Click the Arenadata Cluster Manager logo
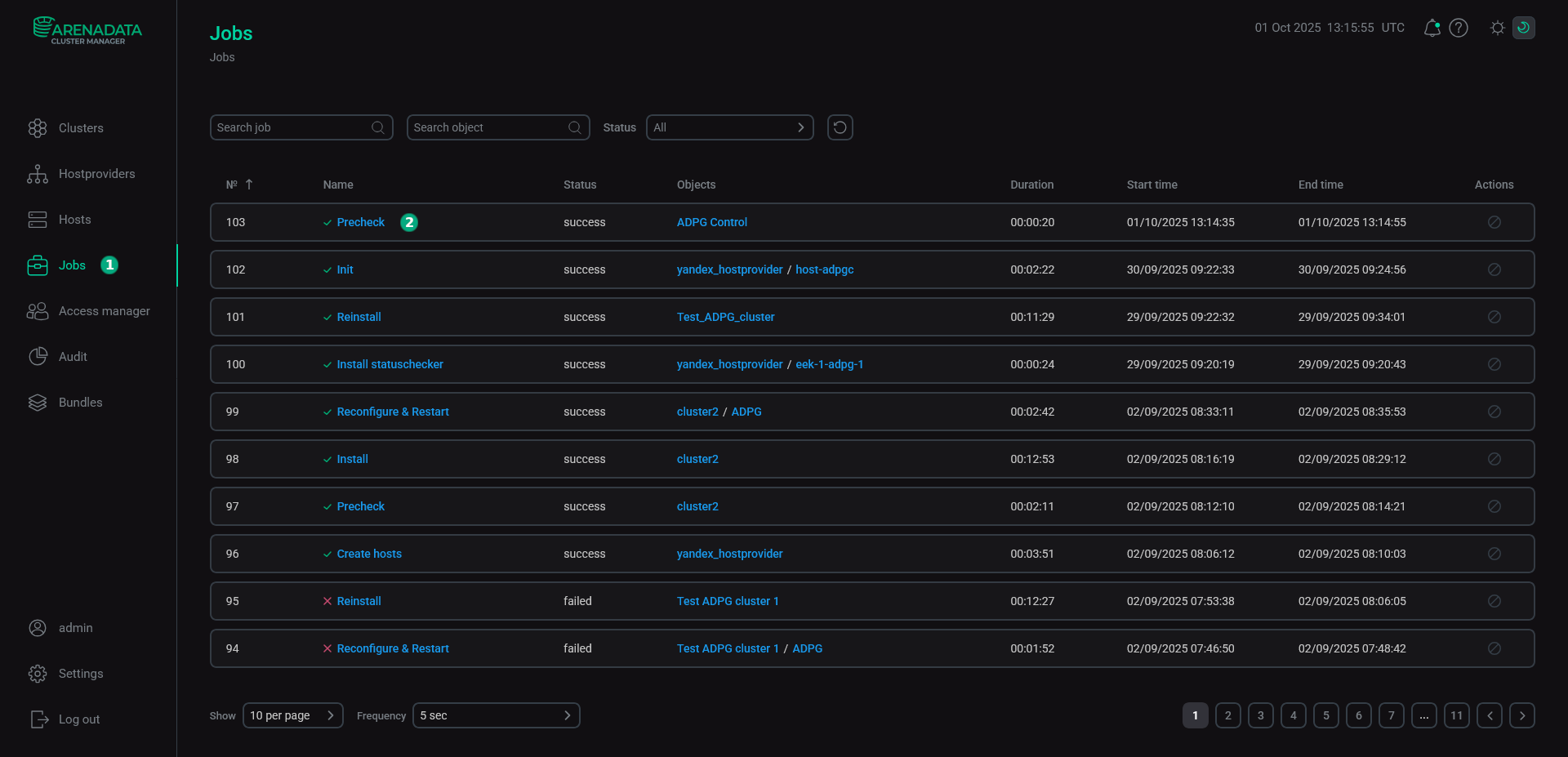This screenshot has width=1568, height=757. (x=87, y=30)
